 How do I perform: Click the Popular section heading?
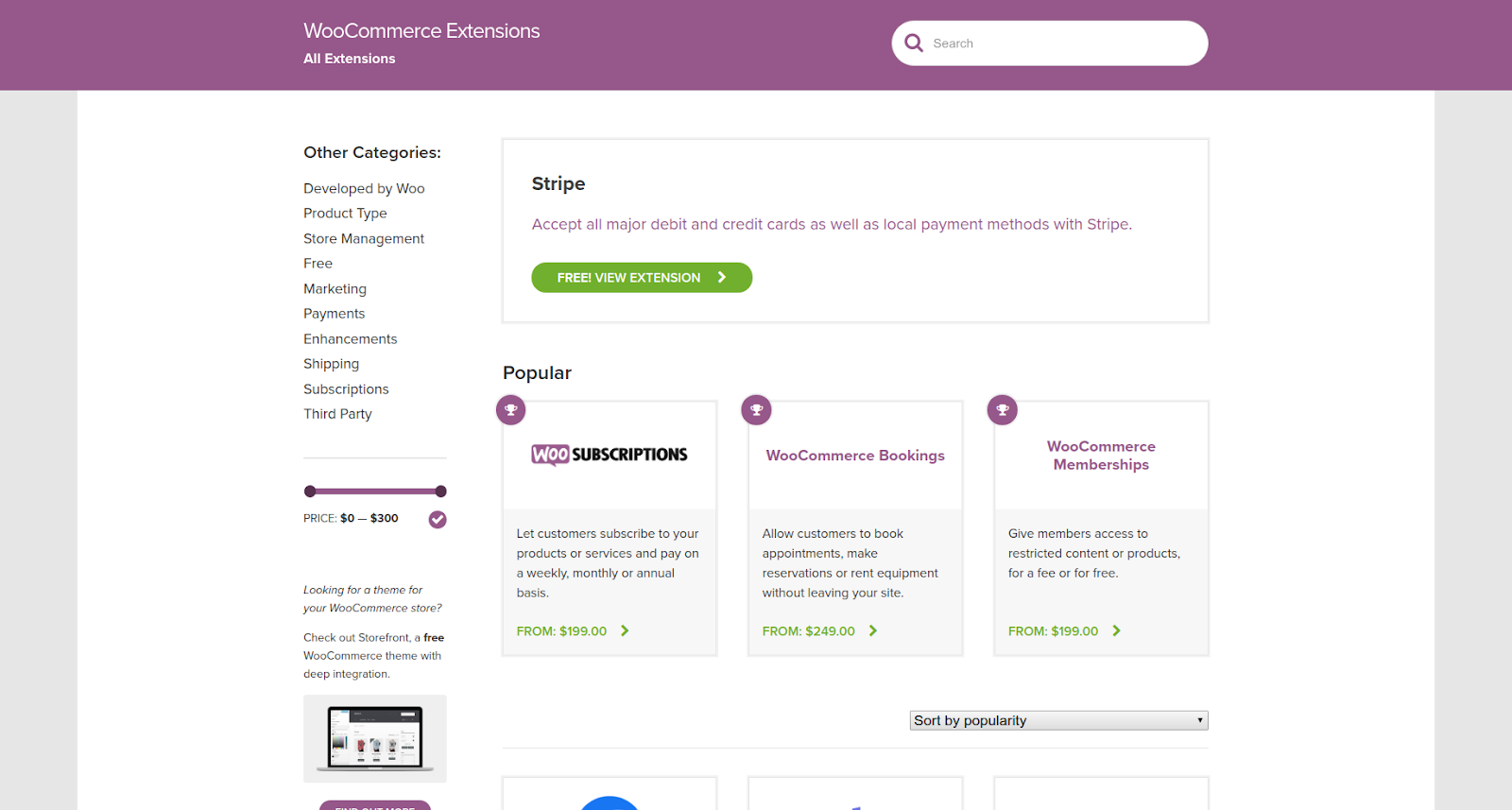537,373
